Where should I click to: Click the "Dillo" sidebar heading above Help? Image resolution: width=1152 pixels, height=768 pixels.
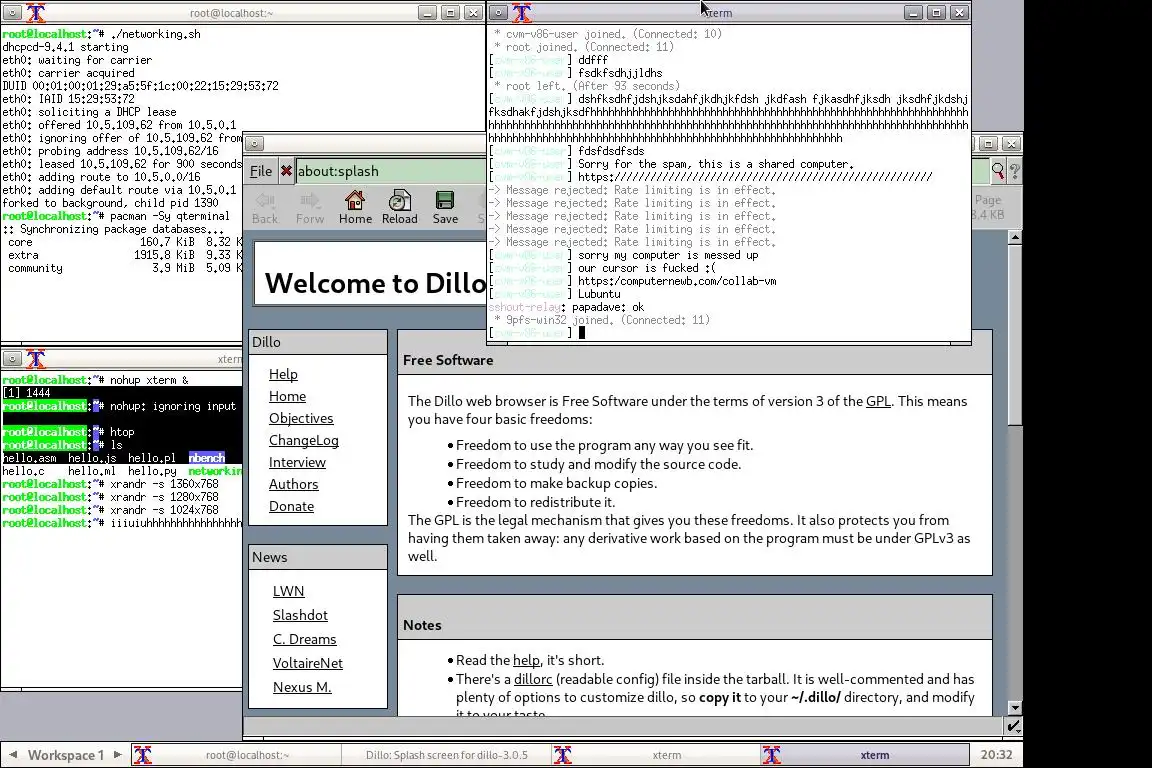[x=266, y=342]
